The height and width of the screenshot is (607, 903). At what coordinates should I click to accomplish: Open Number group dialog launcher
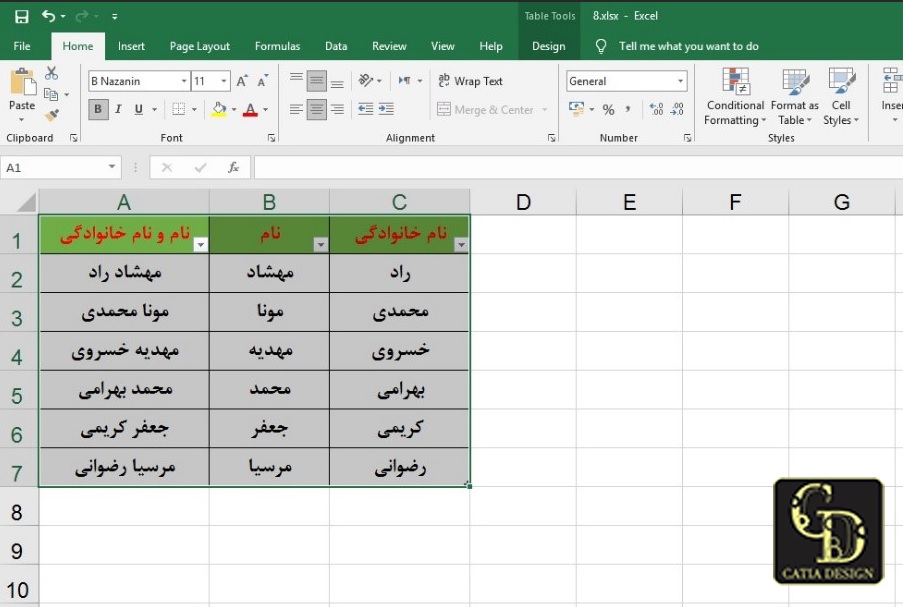(x=687, y=138)
